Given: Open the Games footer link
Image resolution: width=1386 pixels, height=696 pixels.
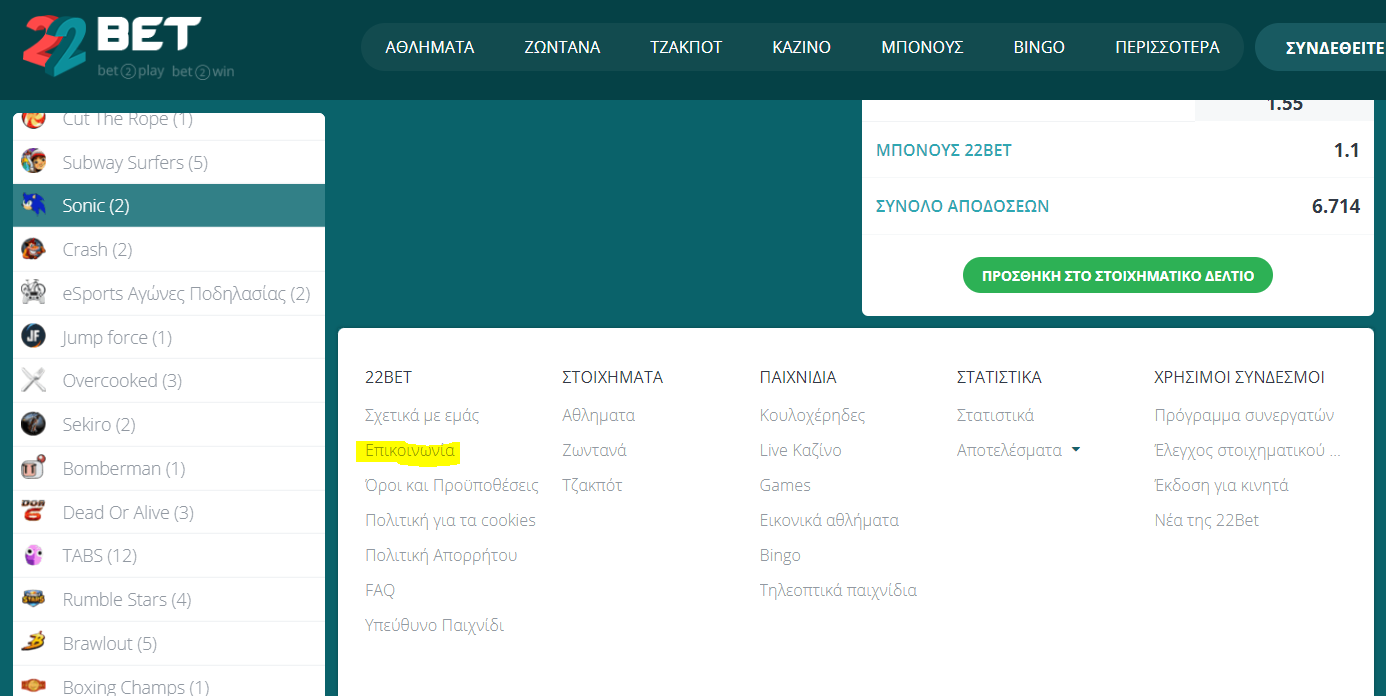Looking at the screenshot, I should click(785, 485).
